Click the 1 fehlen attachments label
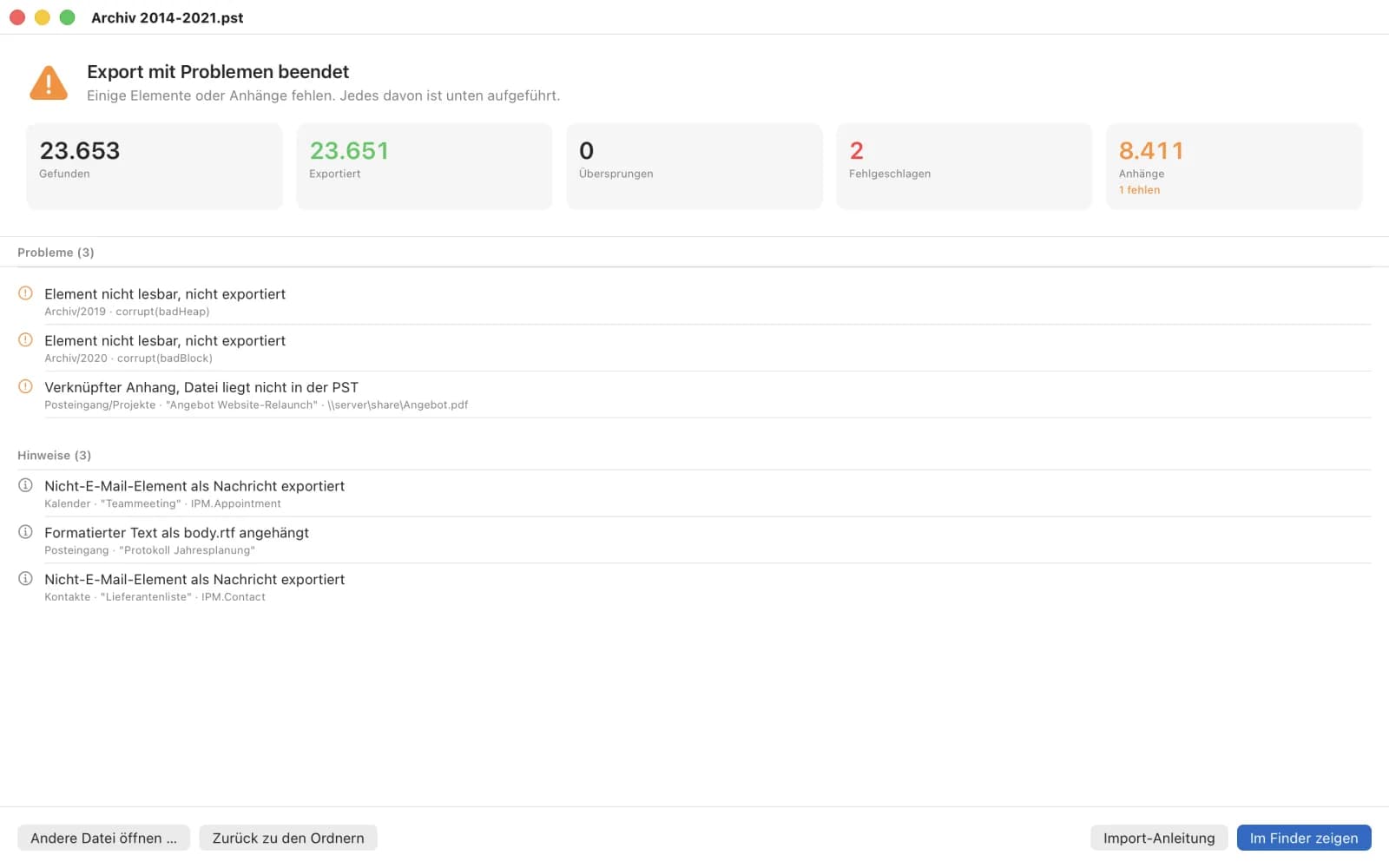 (x=1139, y=190)
